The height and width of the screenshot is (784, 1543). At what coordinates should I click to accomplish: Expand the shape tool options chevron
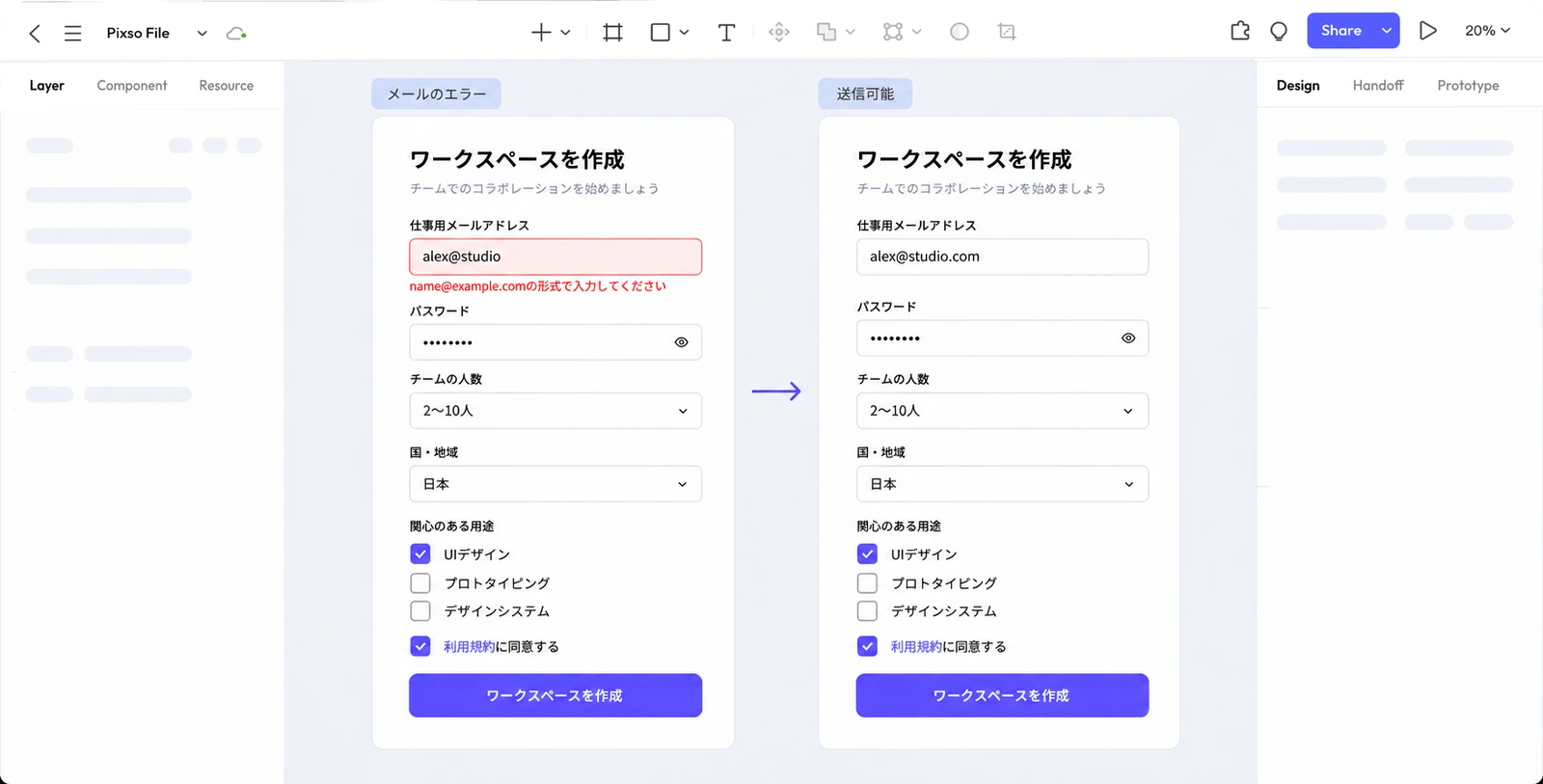click(x=684, y=33)
